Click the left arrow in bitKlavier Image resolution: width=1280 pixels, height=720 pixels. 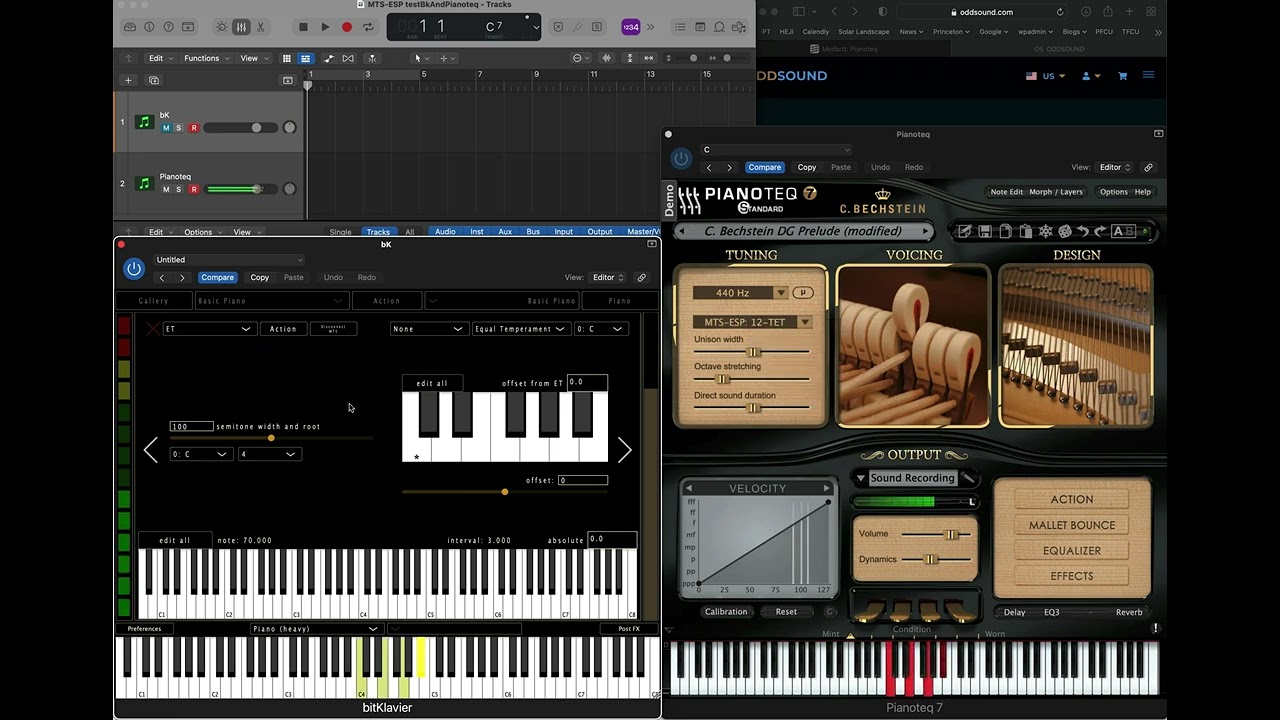[150, 450]
